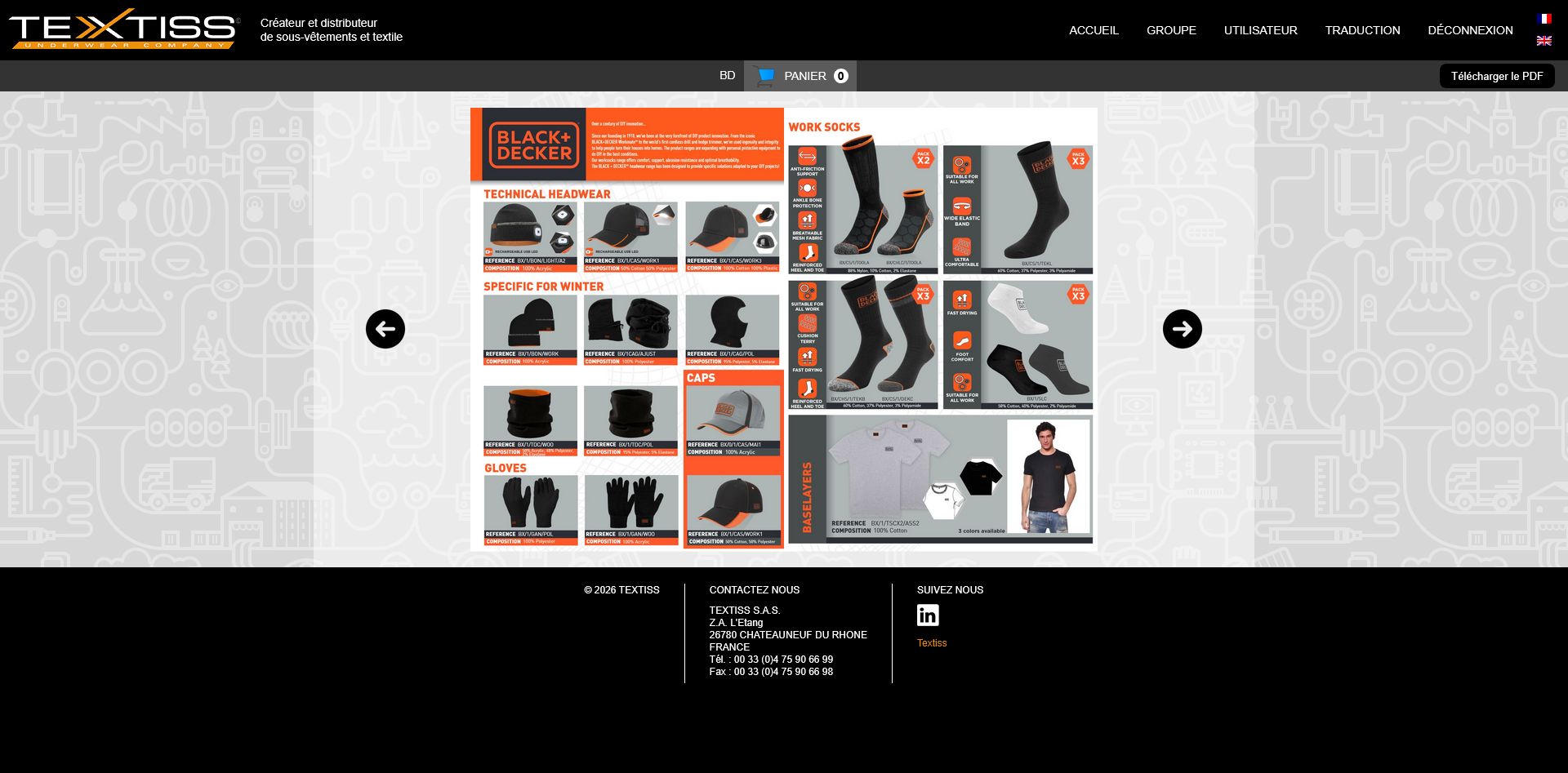Click DÉCONNEXION to log out
Image resolution: width=1568 pixels, height=773 pixels.
1470,30
